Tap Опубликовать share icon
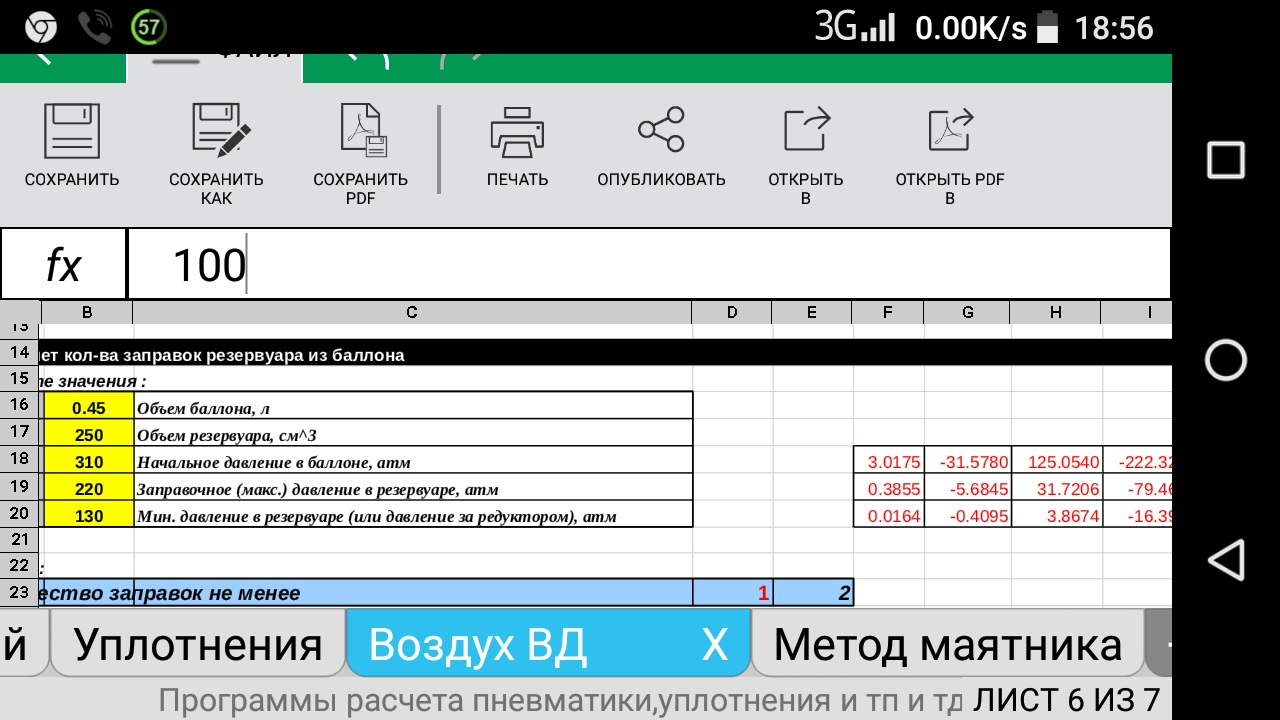Viewport: 1280px width, 720px height. (x=661, y=130)
